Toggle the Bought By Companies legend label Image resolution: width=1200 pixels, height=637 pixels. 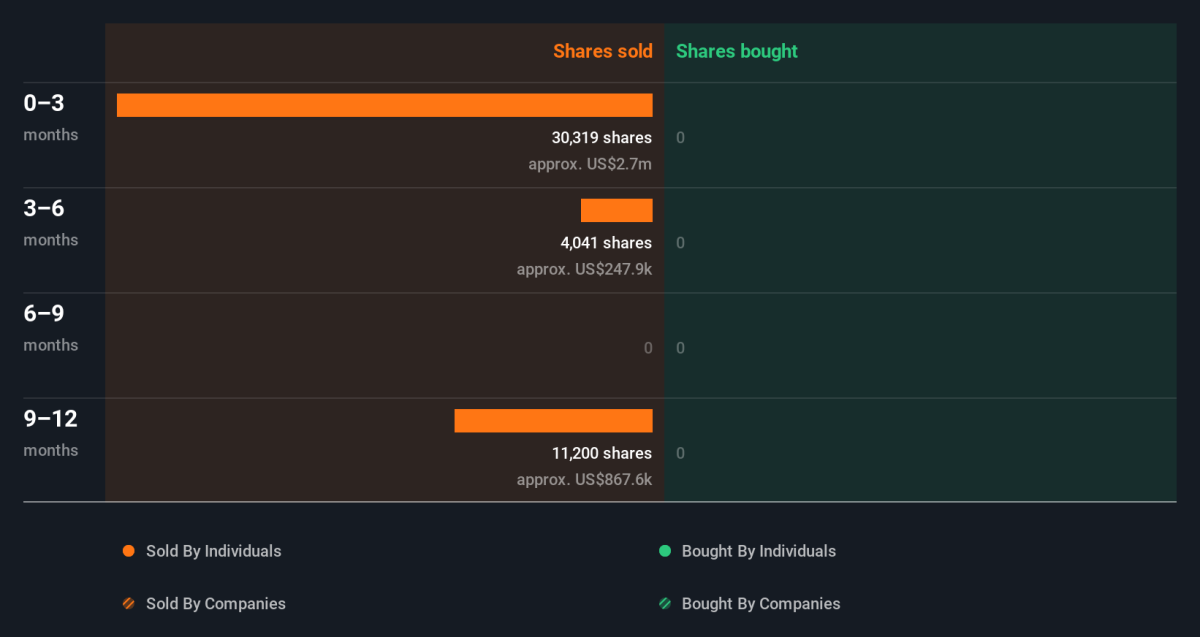[760, 604]
